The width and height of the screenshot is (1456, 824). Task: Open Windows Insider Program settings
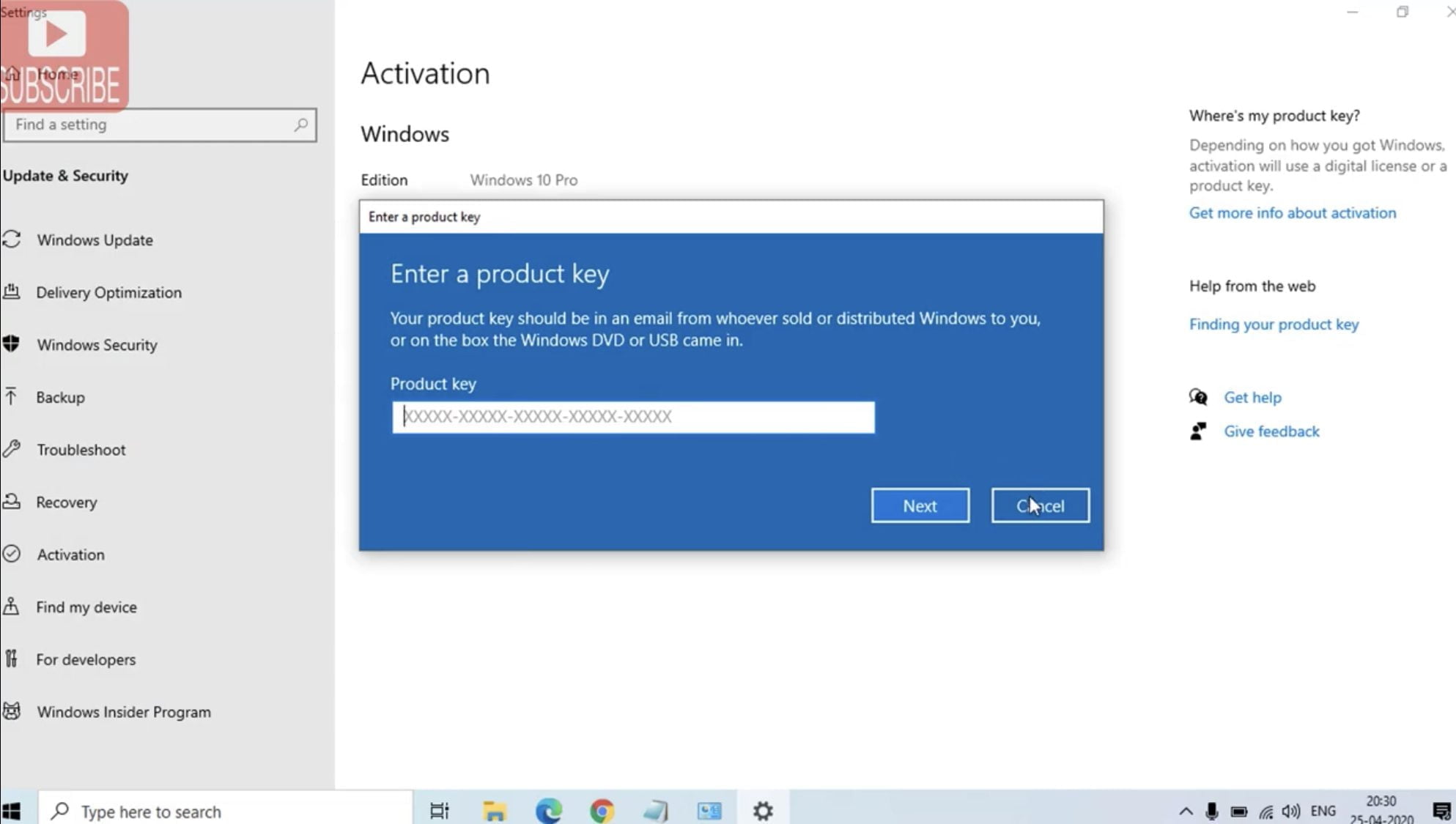point(123,711)
